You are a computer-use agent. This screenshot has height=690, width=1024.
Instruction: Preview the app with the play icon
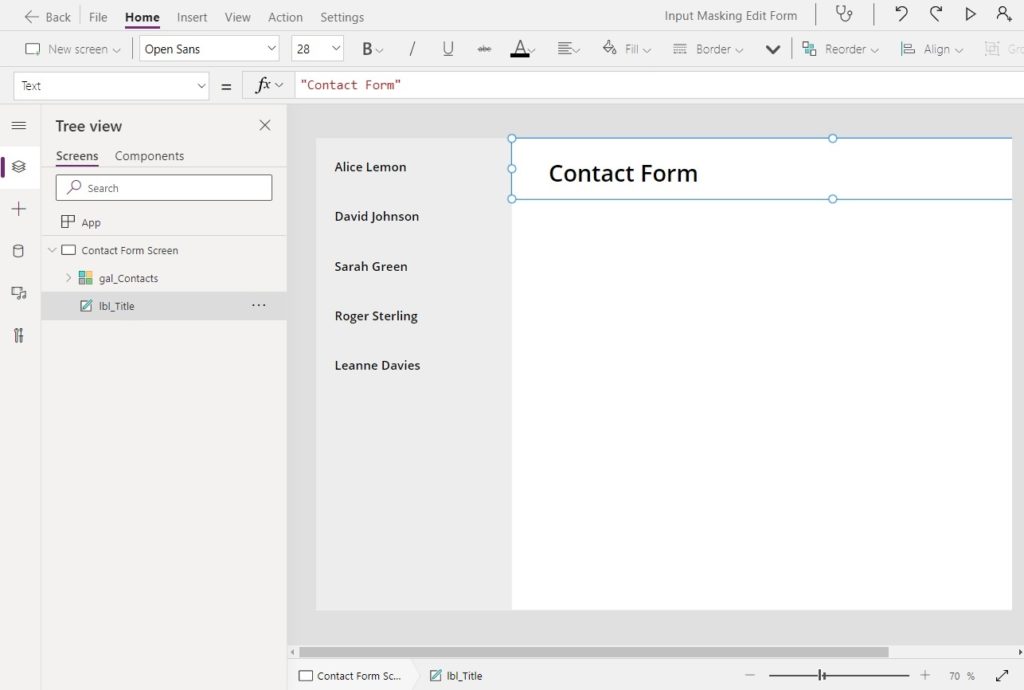click(x=969, y=14)
